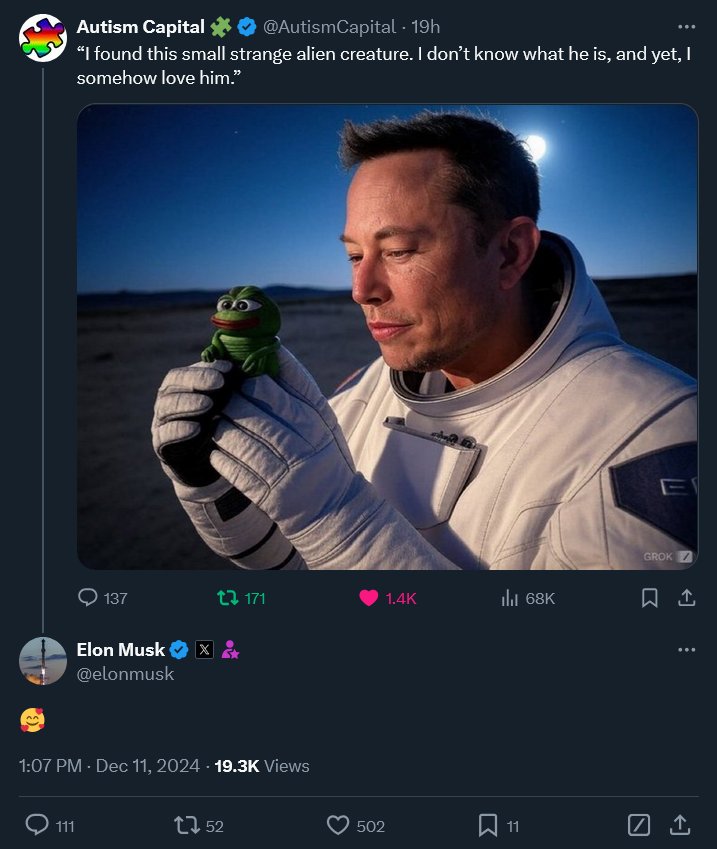Undo repost on Autism Capital's post

pos(241,598)
